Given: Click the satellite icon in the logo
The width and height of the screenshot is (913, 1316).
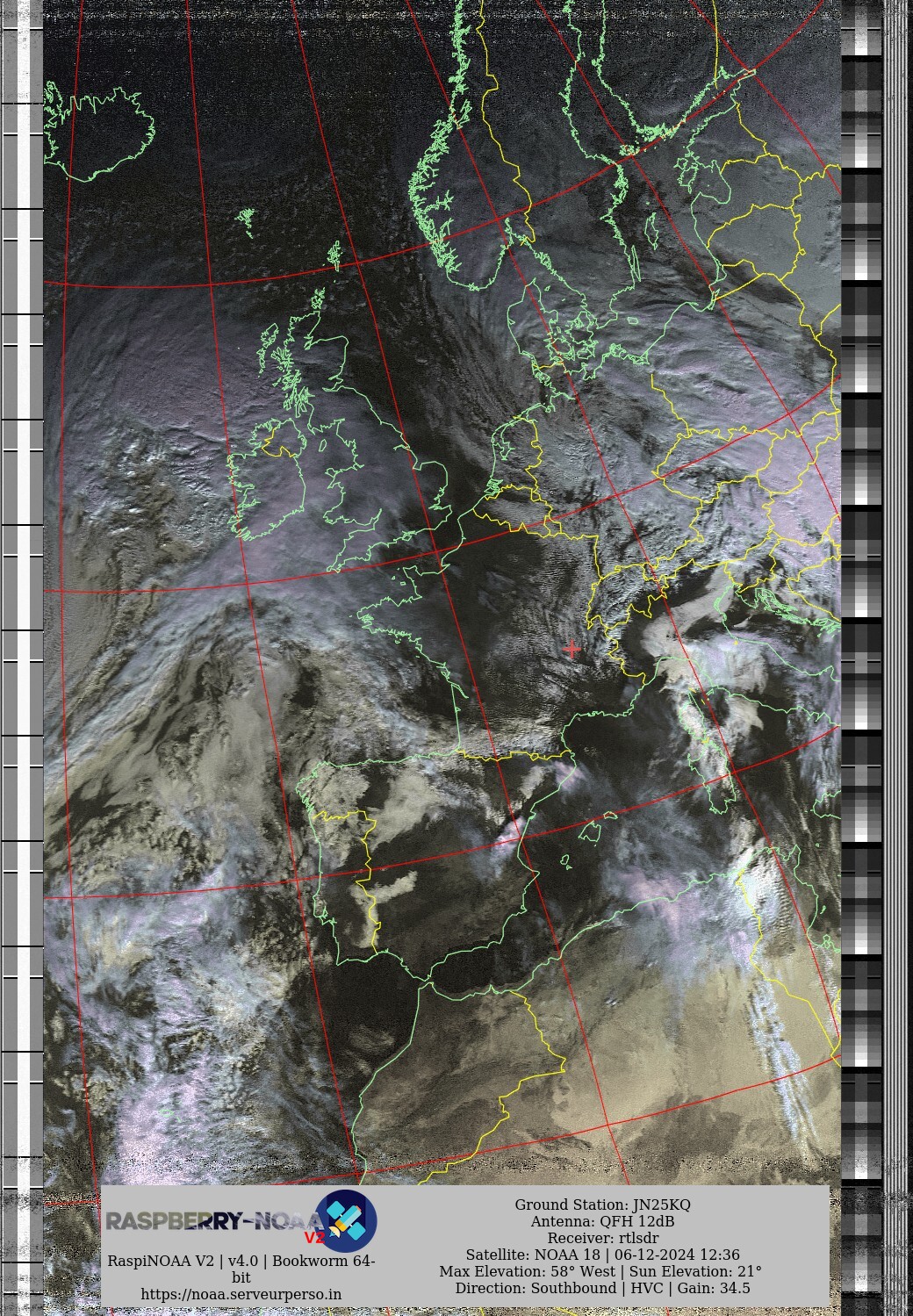Looking at the screenshot, I should point(346,1219).
